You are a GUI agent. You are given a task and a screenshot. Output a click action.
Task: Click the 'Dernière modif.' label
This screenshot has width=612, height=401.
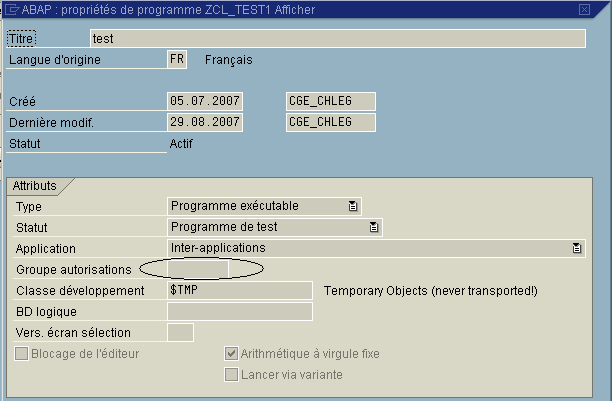[x=52, y=123]
